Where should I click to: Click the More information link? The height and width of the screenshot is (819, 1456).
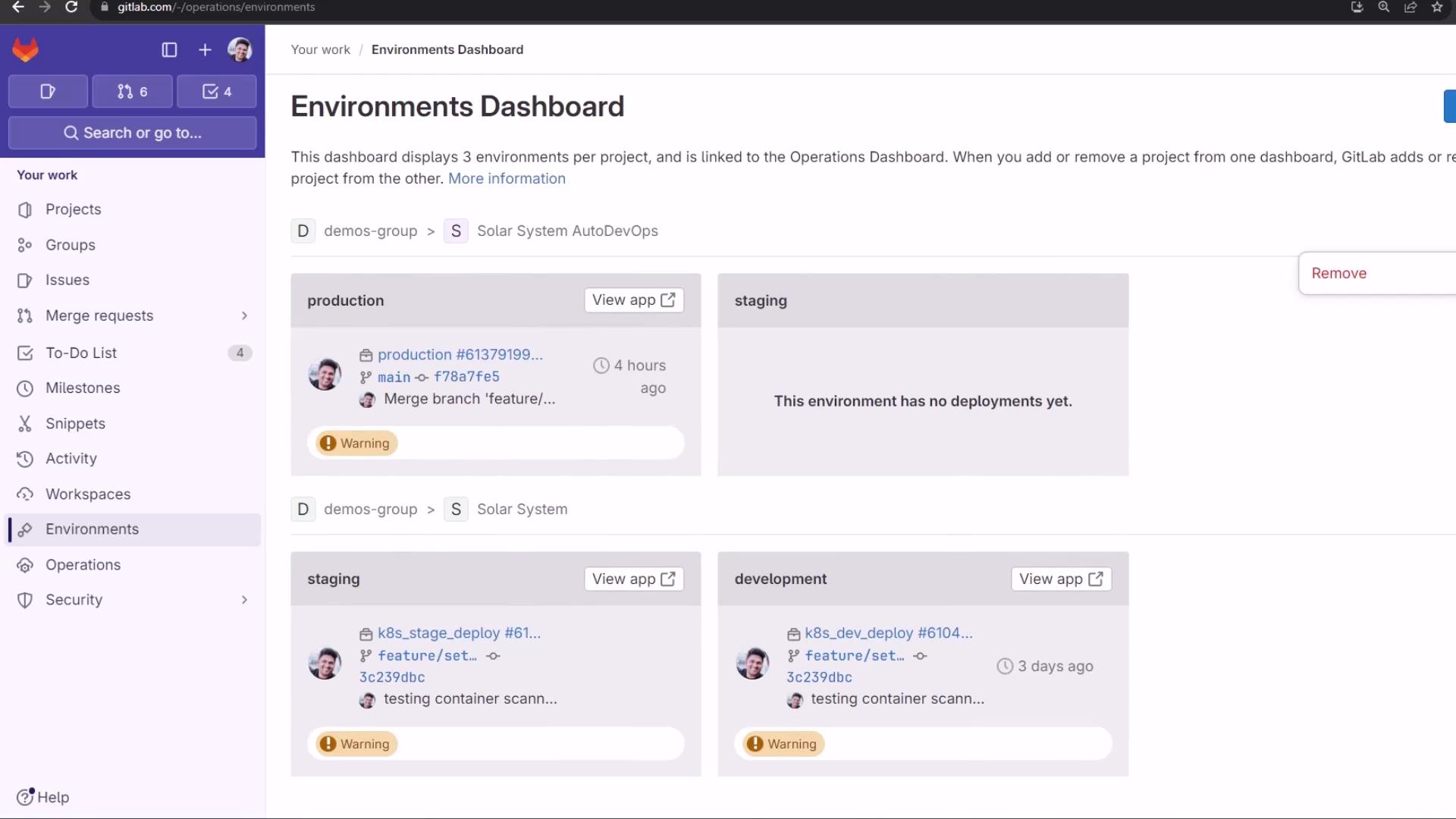pyautogui.click(x=507, y=178)
